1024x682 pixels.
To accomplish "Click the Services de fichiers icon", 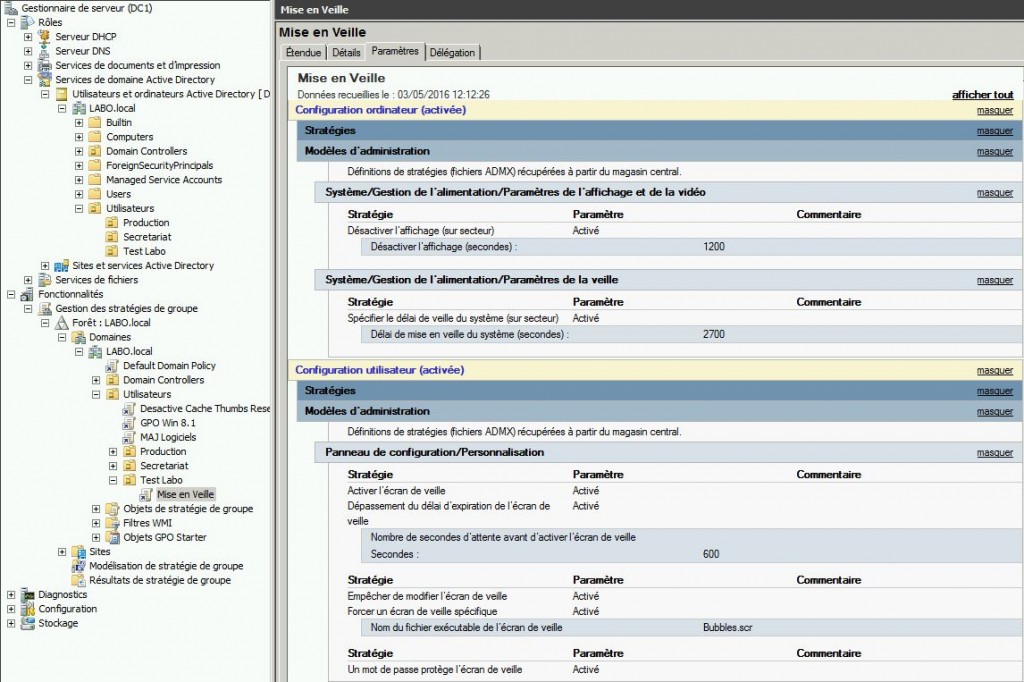I will (x=44, y=280).
